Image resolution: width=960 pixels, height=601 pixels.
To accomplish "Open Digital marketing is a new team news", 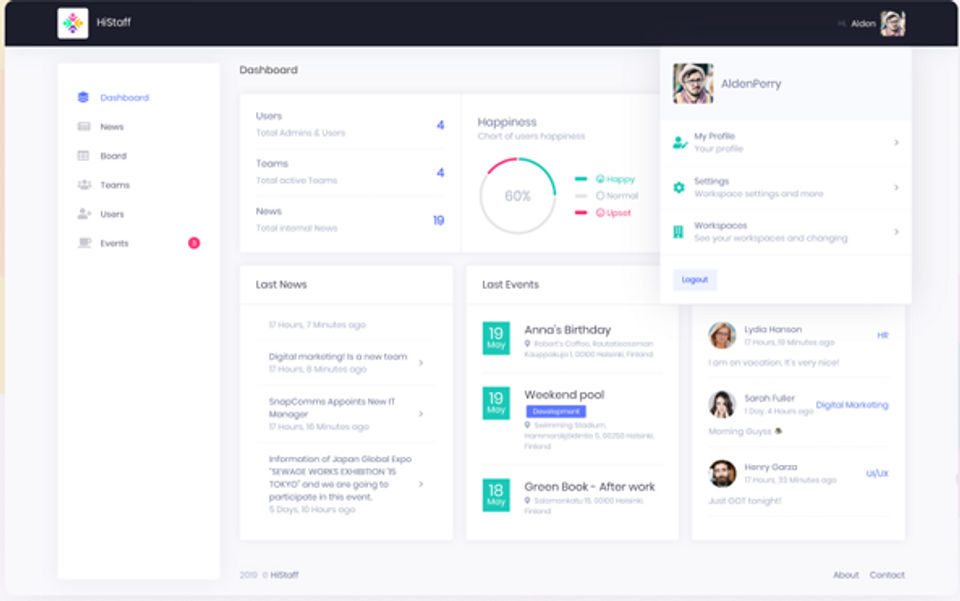I will click(x=338, y=356).
